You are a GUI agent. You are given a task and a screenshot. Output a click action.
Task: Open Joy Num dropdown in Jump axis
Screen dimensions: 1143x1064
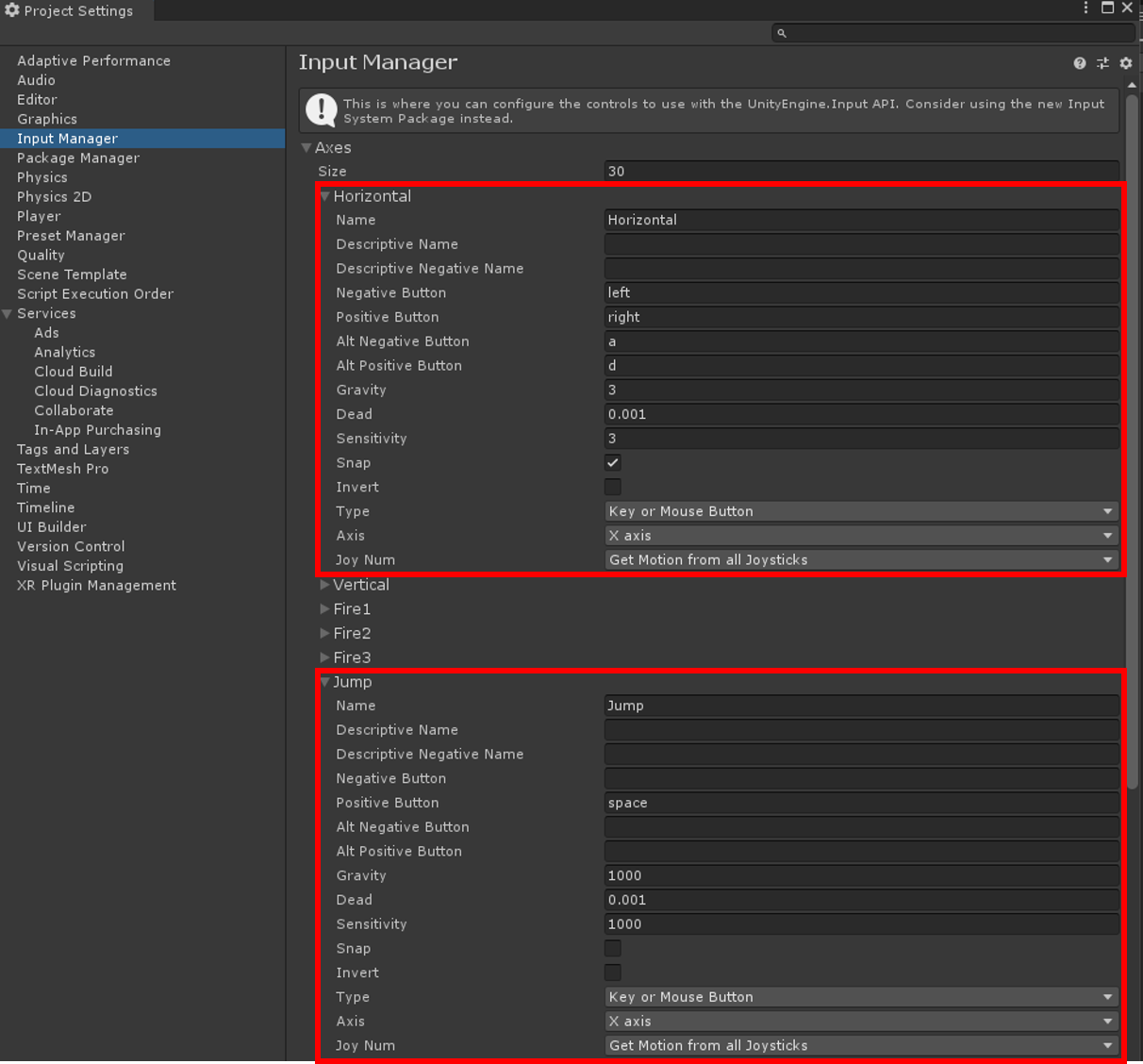862,1046
